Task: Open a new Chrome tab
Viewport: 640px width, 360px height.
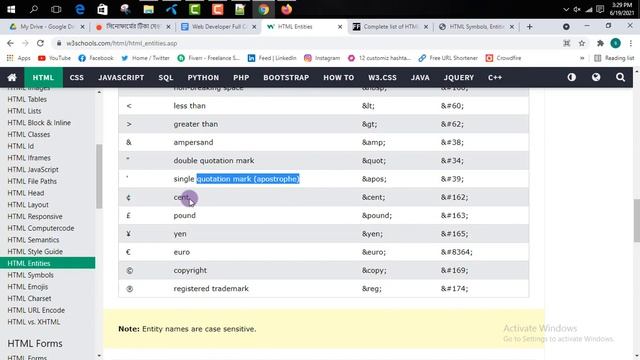Action: (x=529, y=27)
